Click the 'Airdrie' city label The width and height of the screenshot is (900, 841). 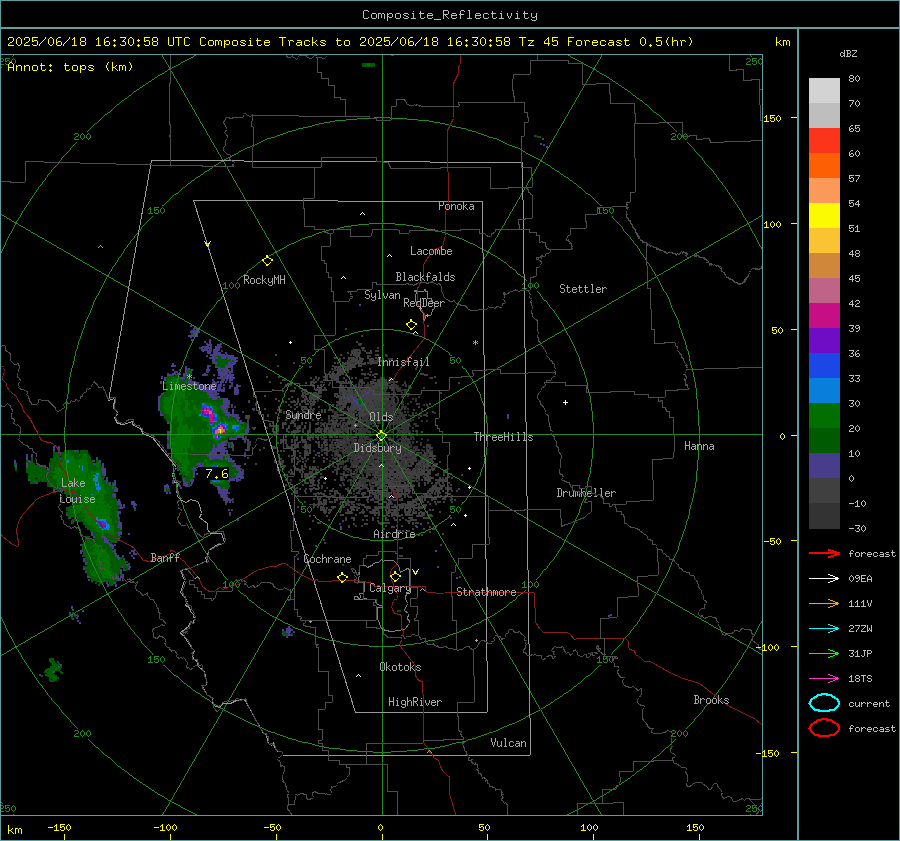click(x=394, y=534)
